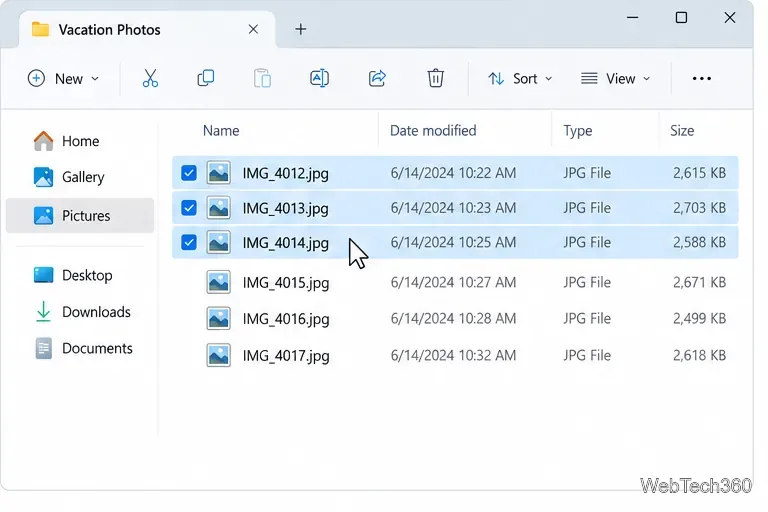Viewport: 768px width, 512px height.
Task: Select file name IMG_4015.jpg
Action: (286, 283)
